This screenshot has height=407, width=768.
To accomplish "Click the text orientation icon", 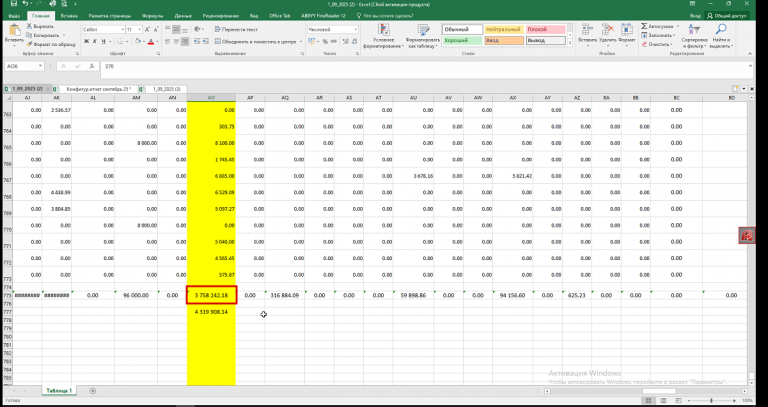I will [x=197, y=29].
